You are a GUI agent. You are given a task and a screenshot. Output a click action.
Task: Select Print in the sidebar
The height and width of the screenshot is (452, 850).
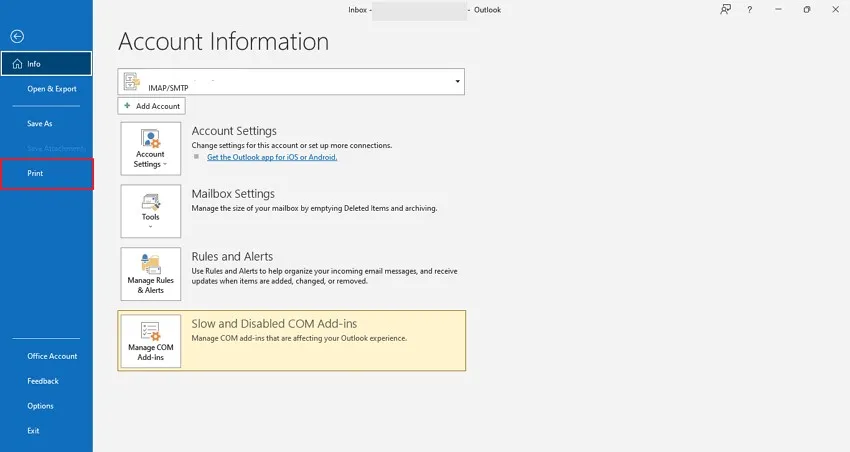pyautogui.click(x=36, y=174)
